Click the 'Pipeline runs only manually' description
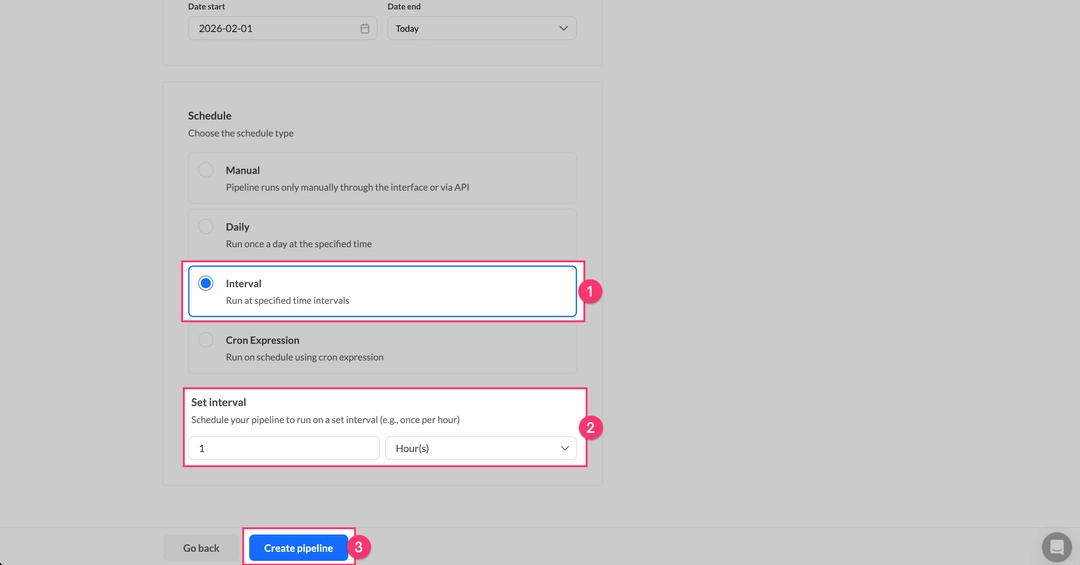Screen dimensions: 1080x565 [347, 187]
